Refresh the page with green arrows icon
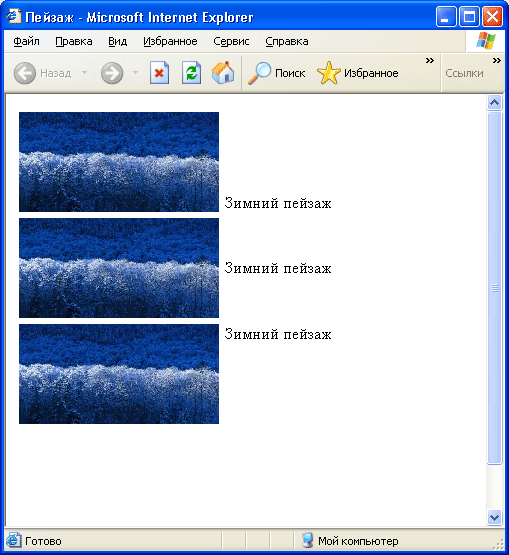The height and width of the screenshot is (555, 509). coord(191,73)
